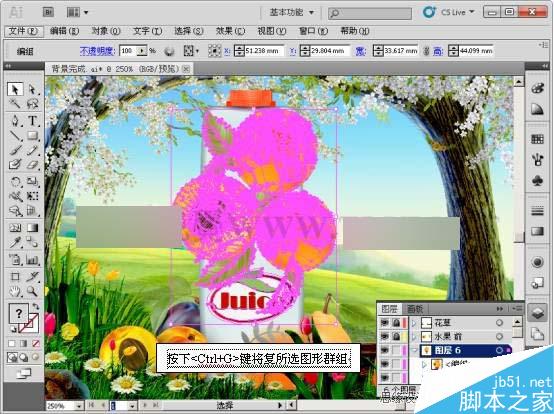Select the Artboard tool
This screenshot has width=554, height=414.
tap(15, 277)
